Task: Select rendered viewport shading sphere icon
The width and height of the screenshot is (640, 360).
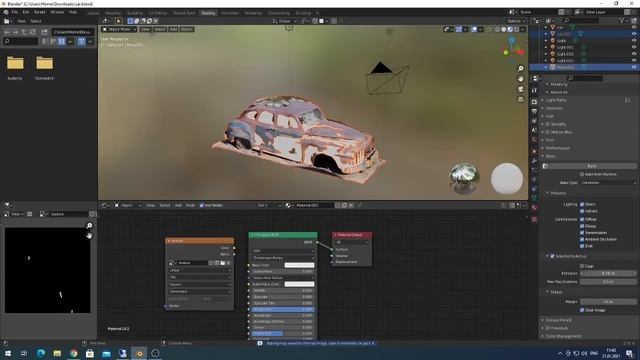Action: (517, 29)
